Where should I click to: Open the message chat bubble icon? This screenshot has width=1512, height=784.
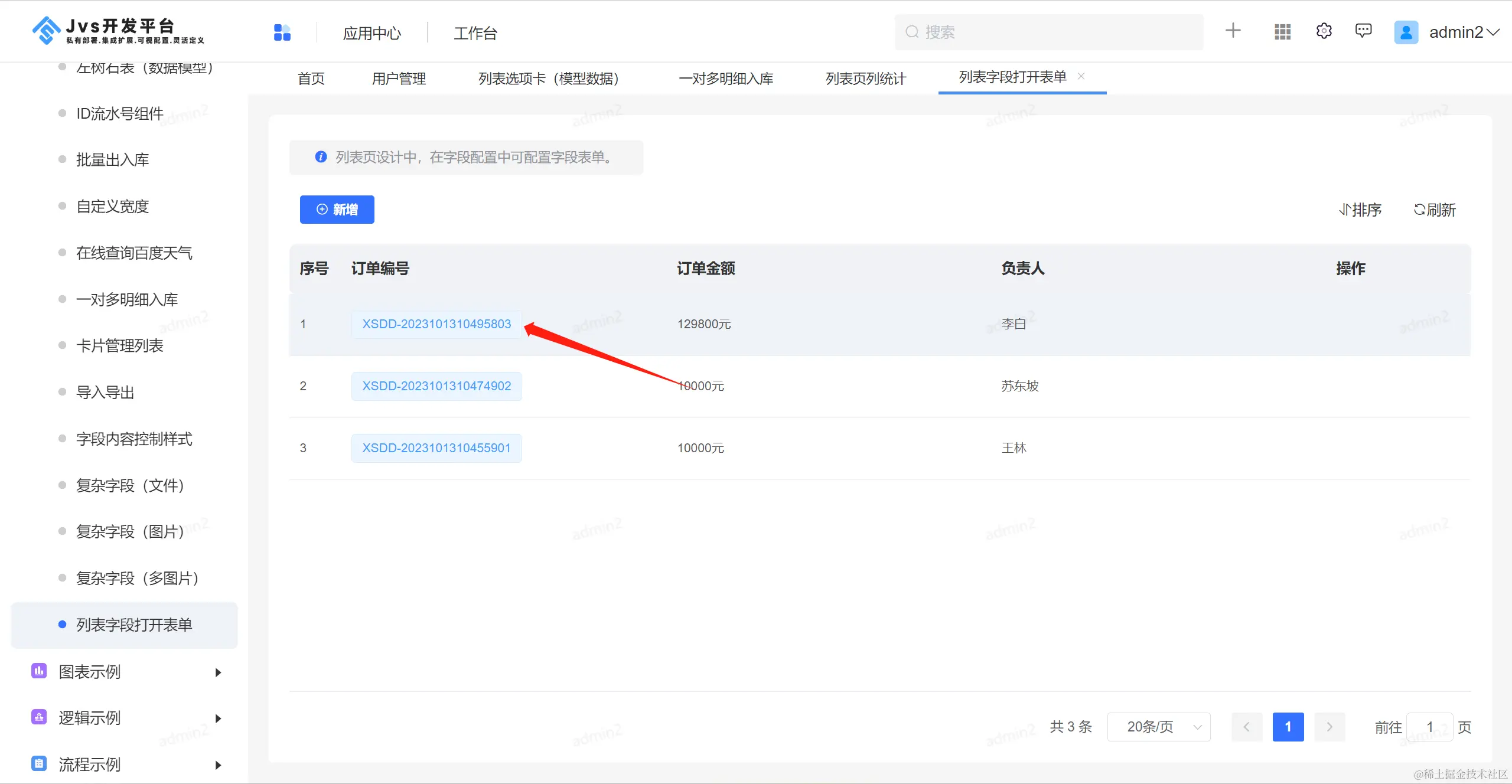point(1363,31)
